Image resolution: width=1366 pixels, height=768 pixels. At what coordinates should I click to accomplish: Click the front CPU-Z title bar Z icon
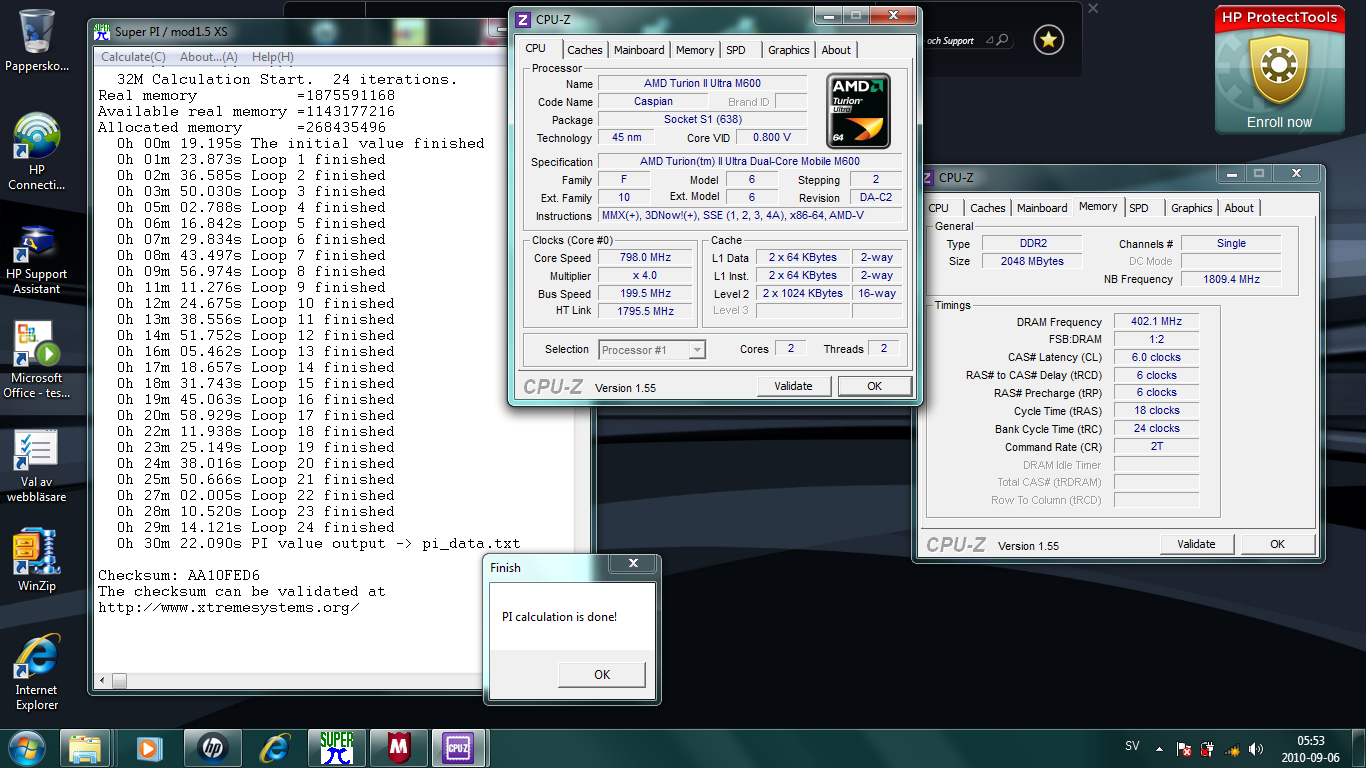(523, 19)
